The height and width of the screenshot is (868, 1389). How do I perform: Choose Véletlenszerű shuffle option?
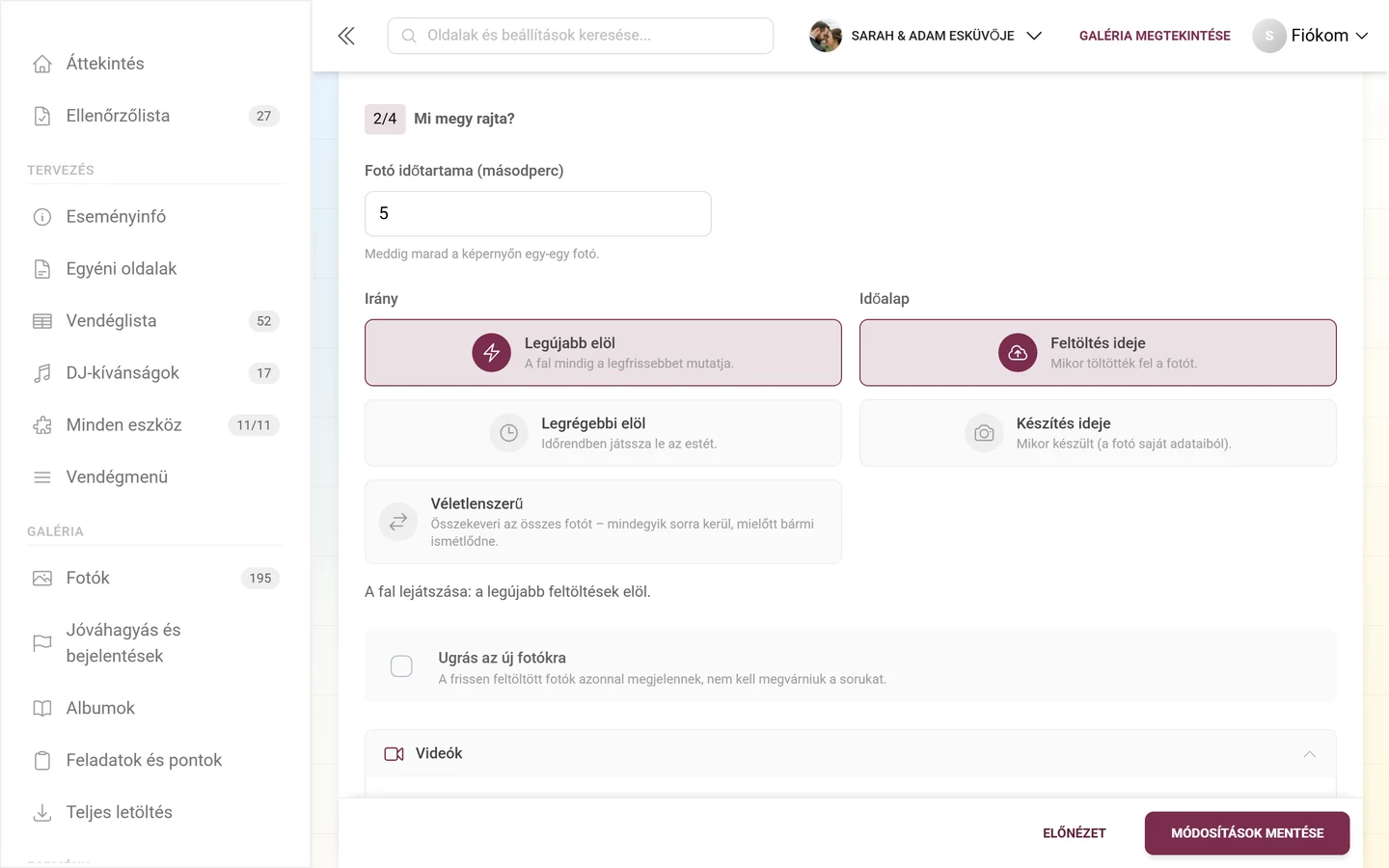point(603,522)
